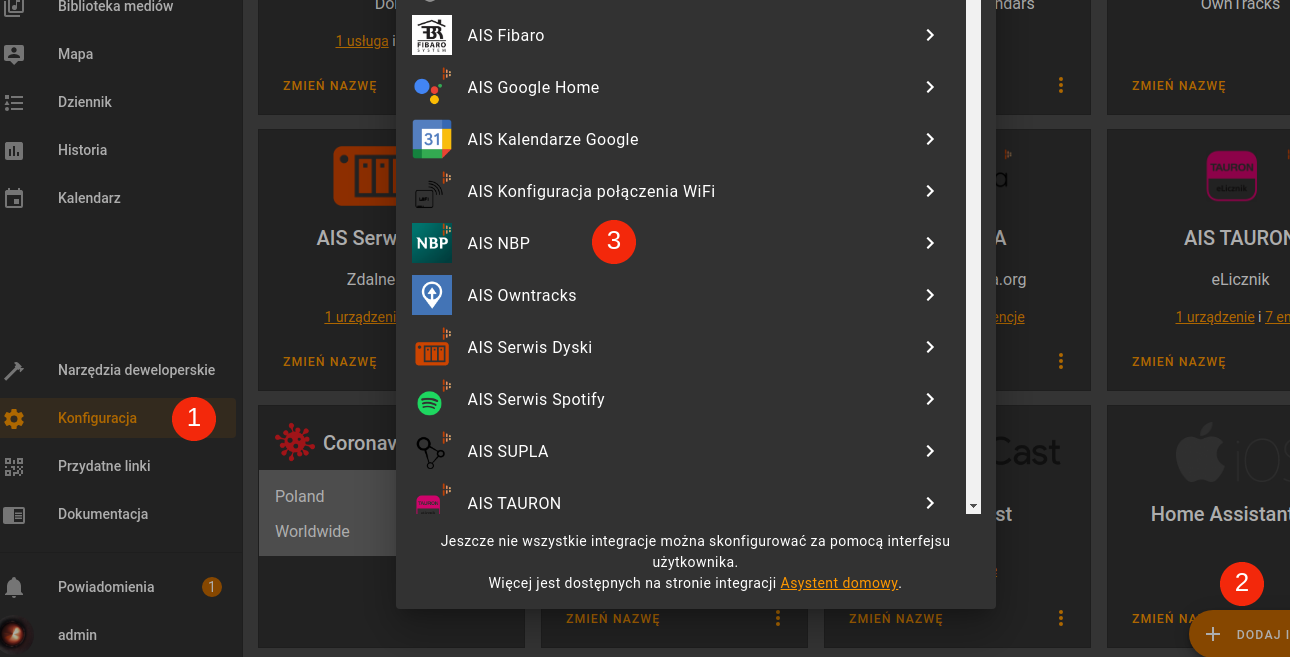Expand the AIS SUPLA chevron
The width and height of the screenshot is (1290, 657).
click(x=930, y=451)
